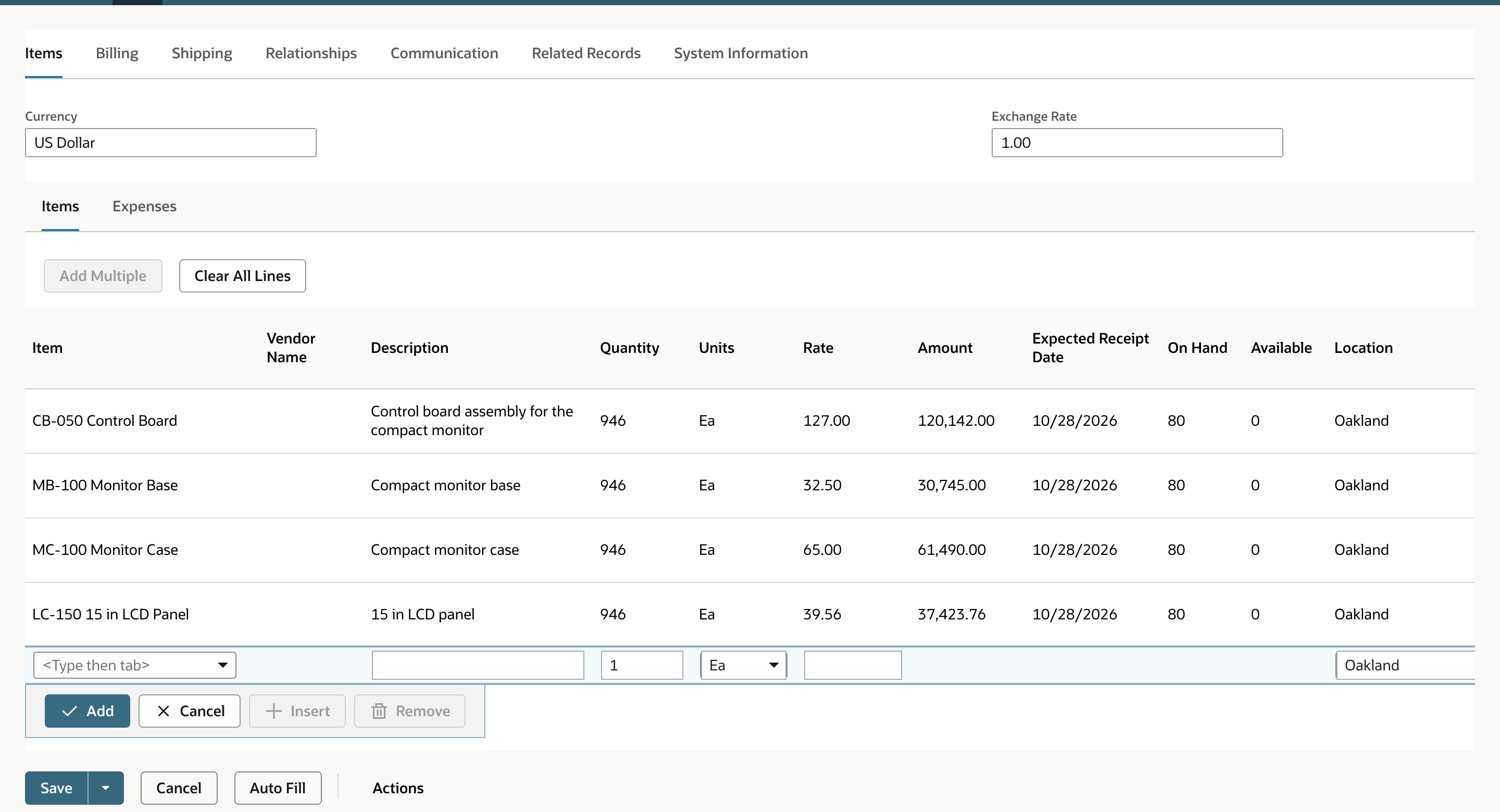
Task: Open the Relationships tab
Action: [x=311, y=53]
